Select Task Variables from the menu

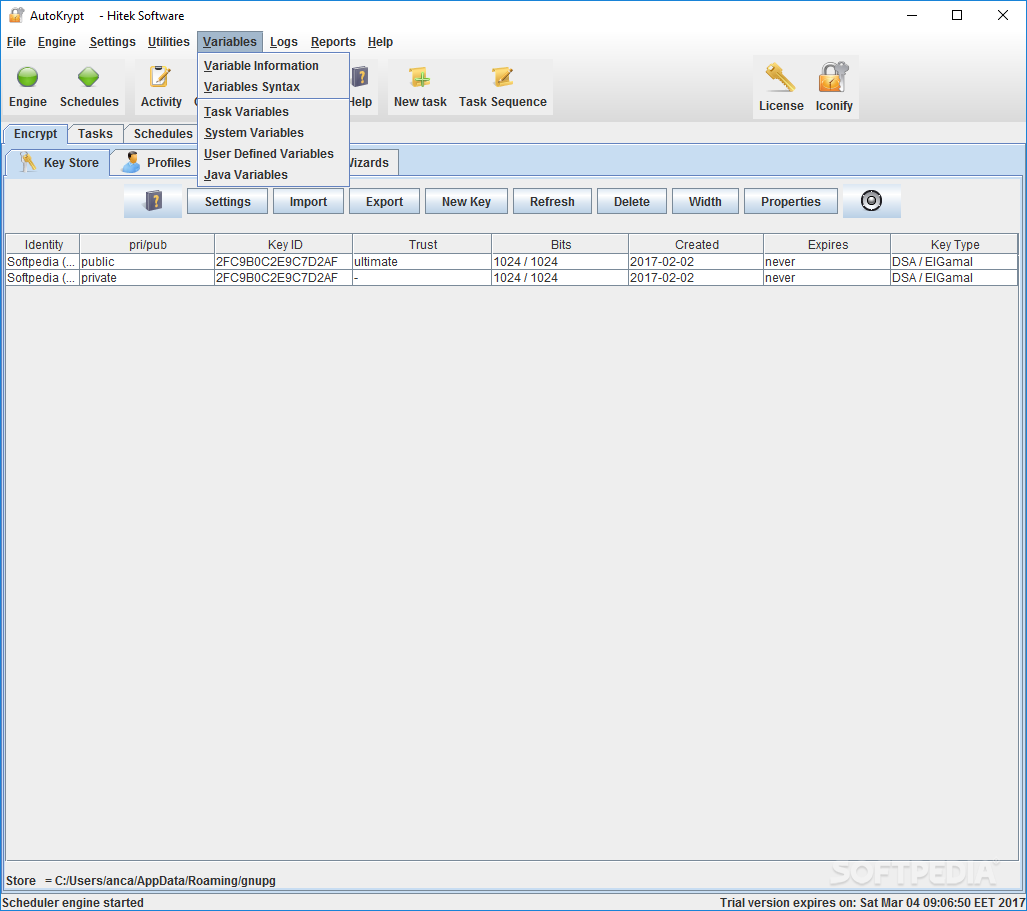pos(273,111)
